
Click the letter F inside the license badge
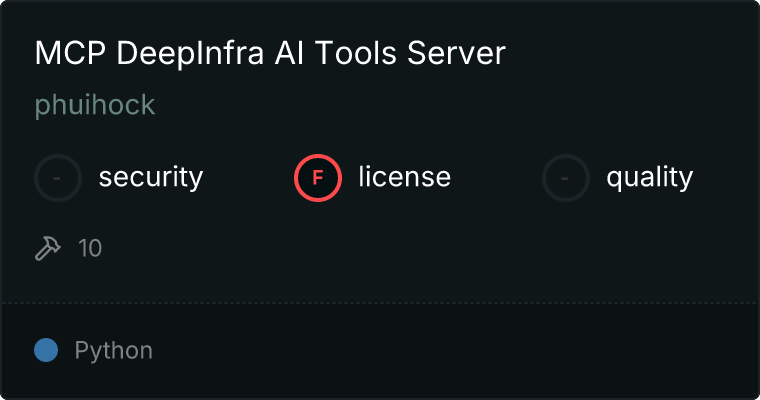[x=318, y=178]
